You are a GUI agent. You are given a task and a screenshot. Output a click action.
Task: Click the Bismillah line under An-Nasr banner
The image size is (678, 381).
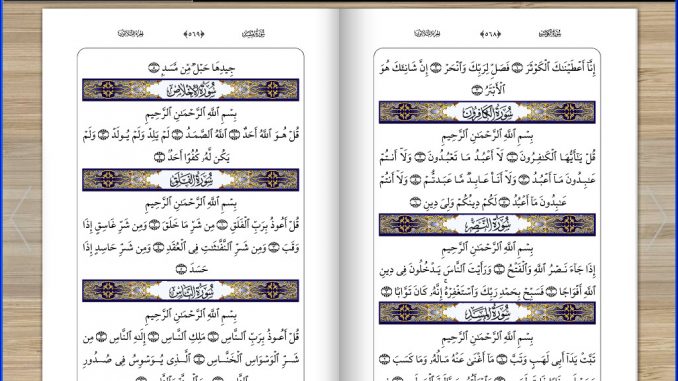tap(487, 248)
